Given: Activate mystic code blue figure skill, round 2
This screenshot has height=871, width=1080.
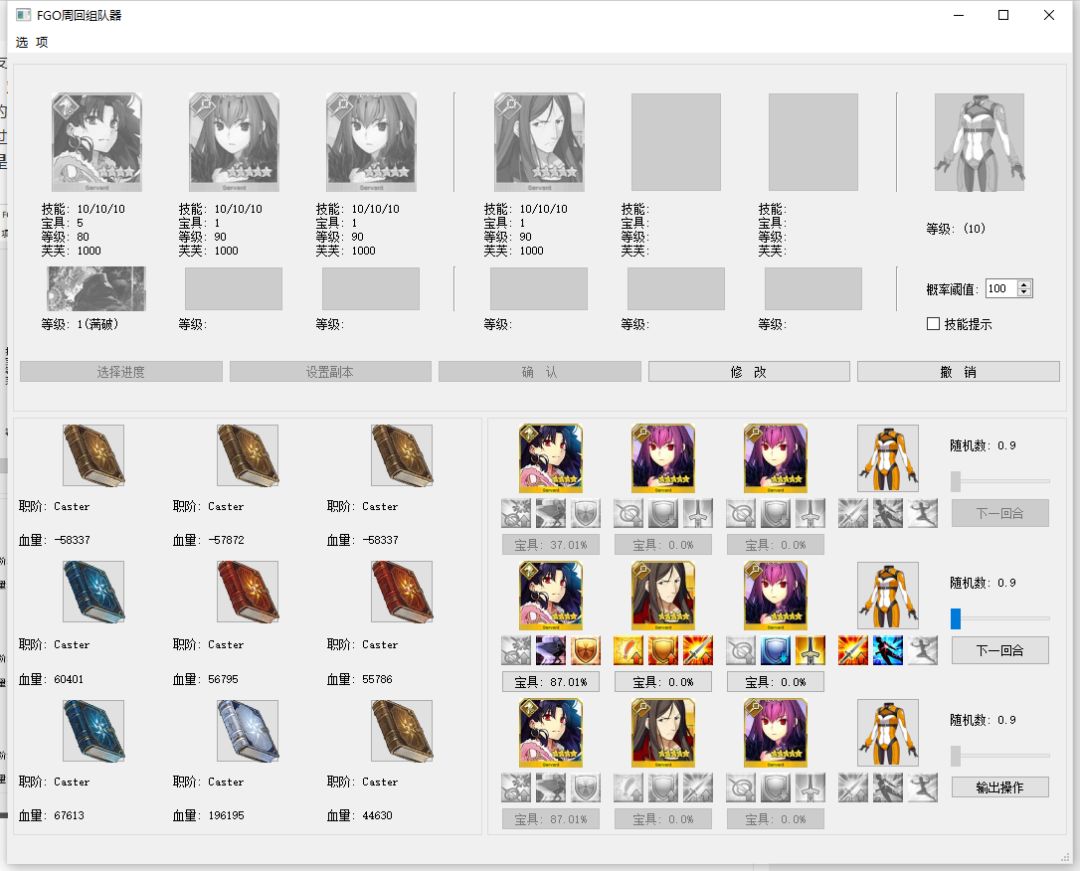Looking at the screenshot, I should click(887, 650).
